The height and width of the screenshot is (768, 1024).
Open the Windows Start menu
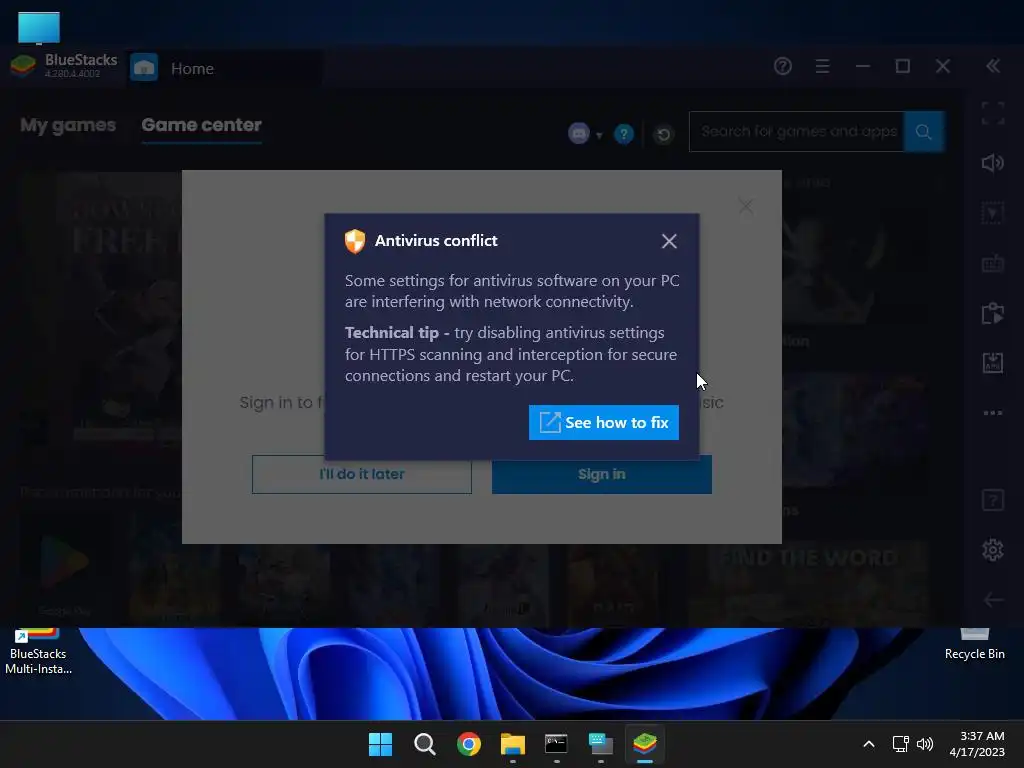point(380,744)
